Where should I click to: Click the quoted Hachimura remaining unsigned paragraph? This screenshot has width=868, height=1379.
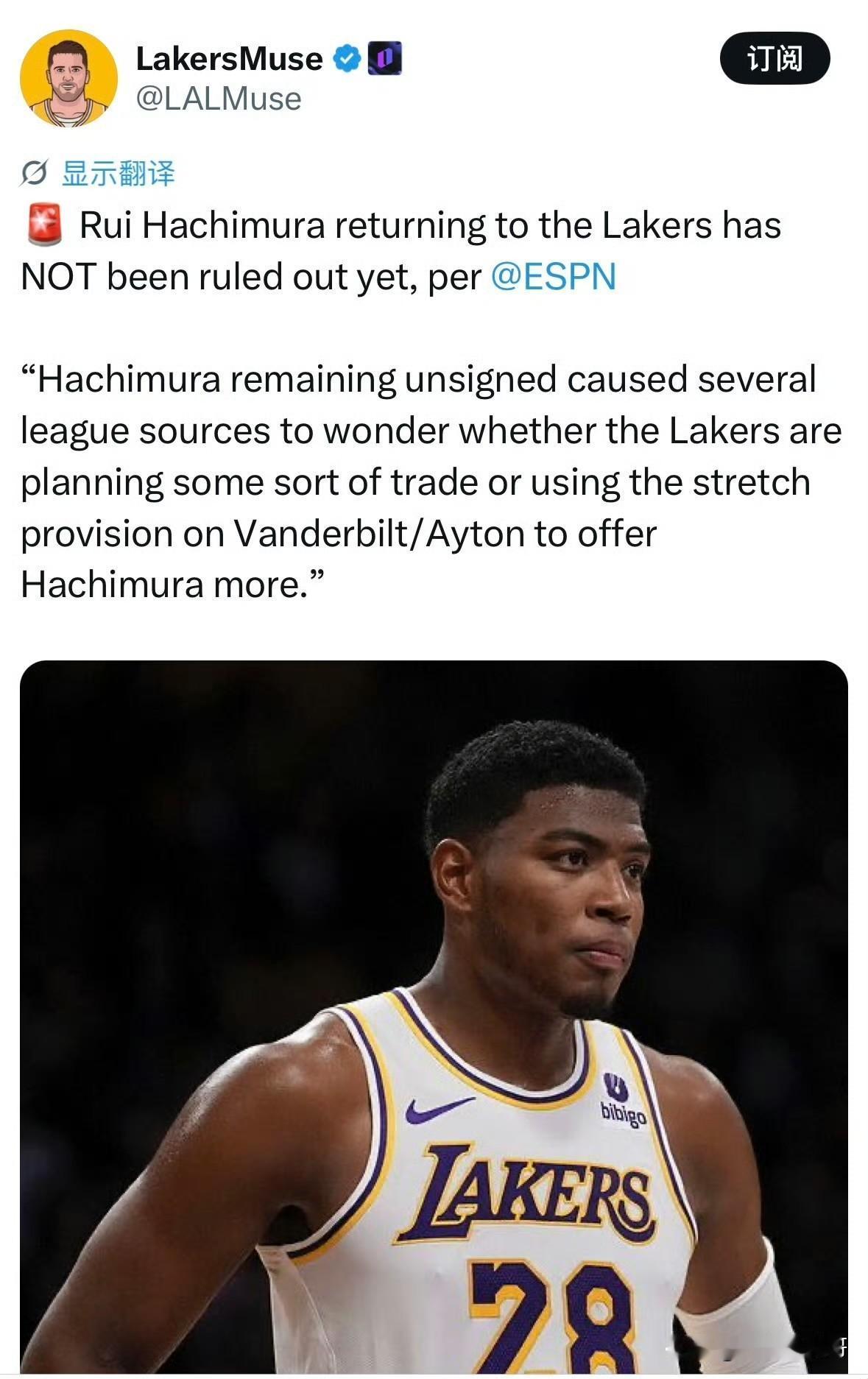[x=431, y=482]
